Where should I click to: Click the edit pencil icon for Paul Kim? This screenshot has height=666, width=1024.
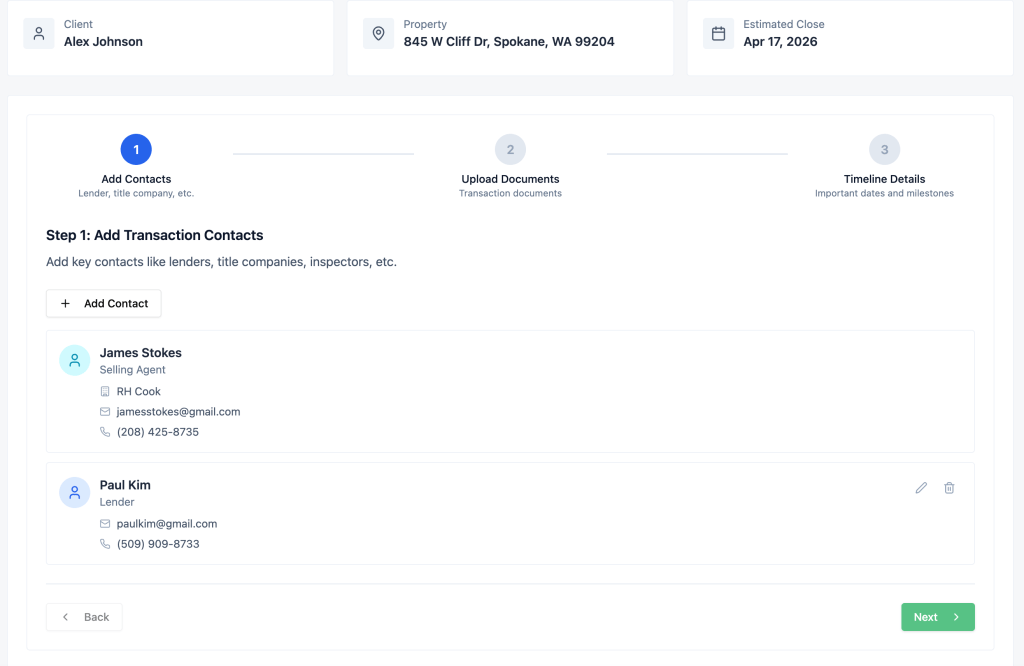(921, 488)
